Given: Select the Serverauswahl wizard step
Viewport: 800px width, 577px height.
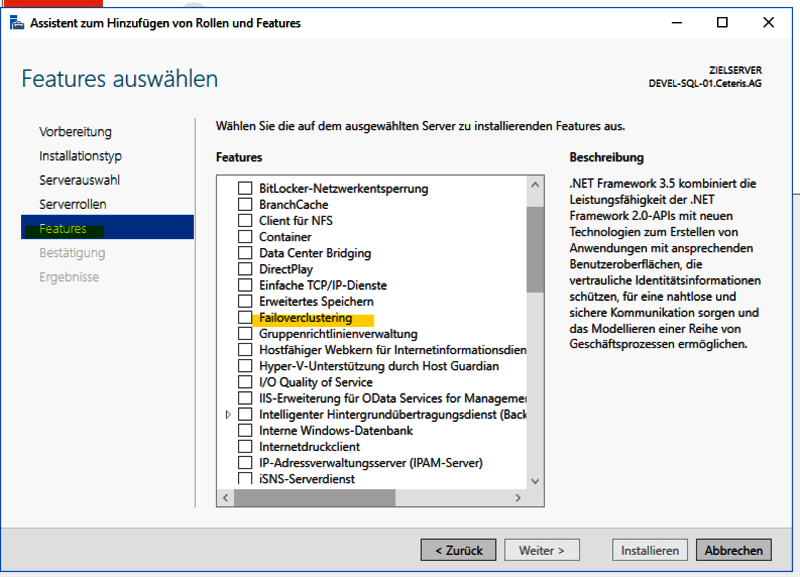Looking at the screenshot, I should (x=79, y=180).
